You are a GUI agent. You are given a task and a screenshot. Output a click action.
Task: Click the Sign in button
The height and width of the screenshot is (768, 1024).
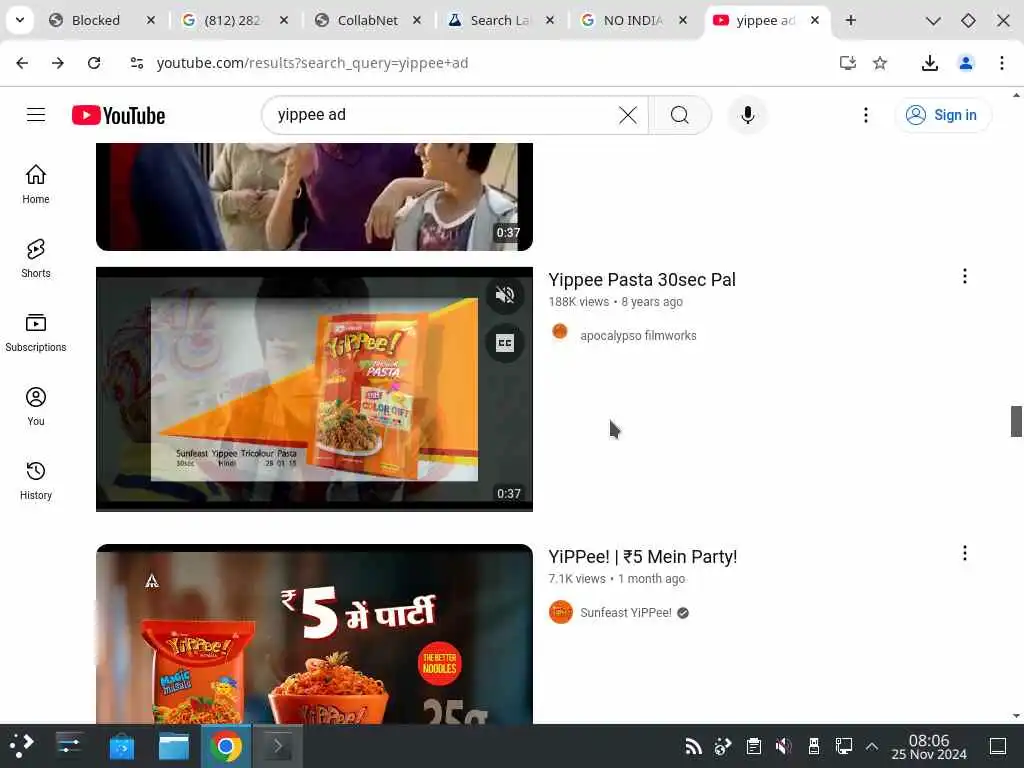942,115
